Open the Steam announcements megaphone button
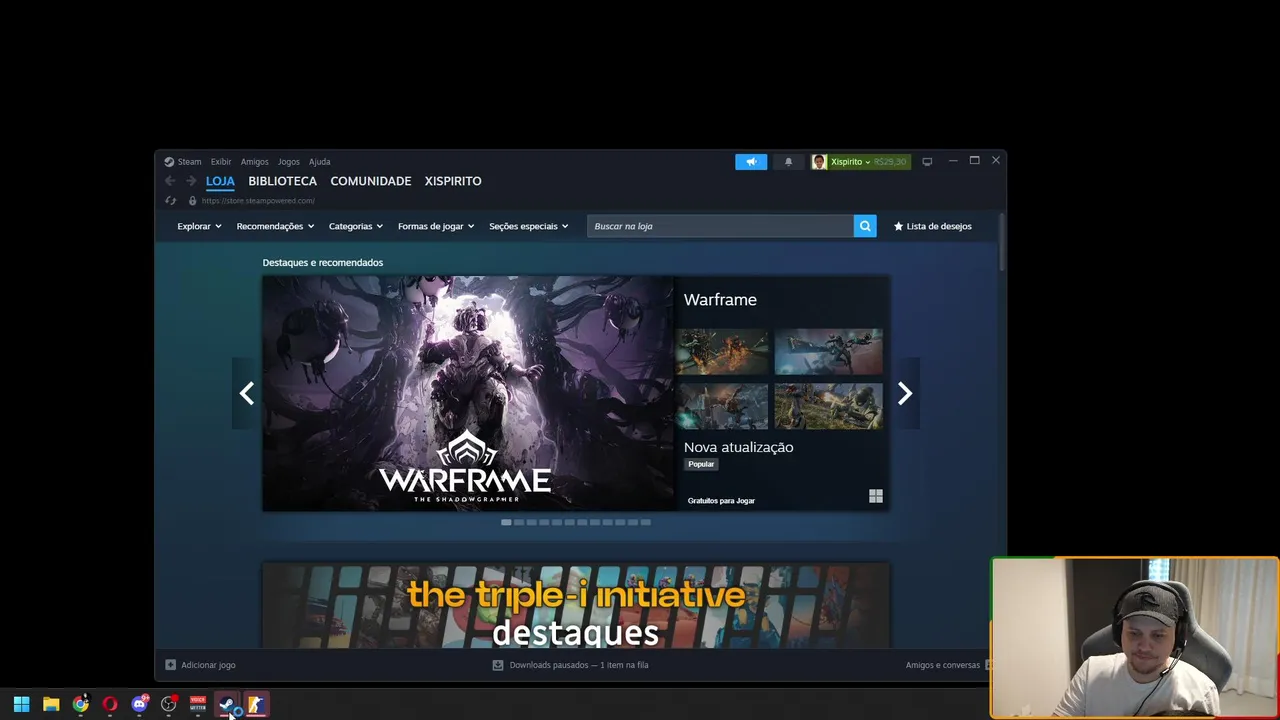 click(x=751, y=162)
